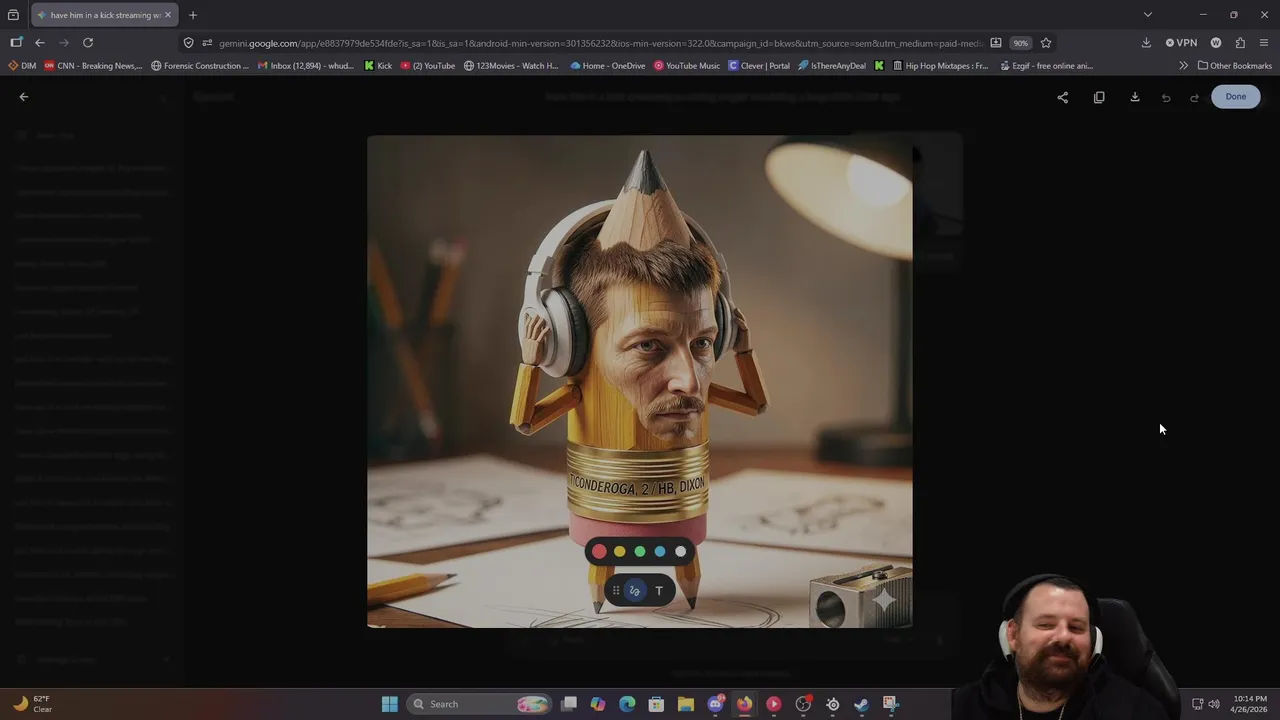
Task: Open Forensic Construction bookmark
Action: click(x=200, y=66)
